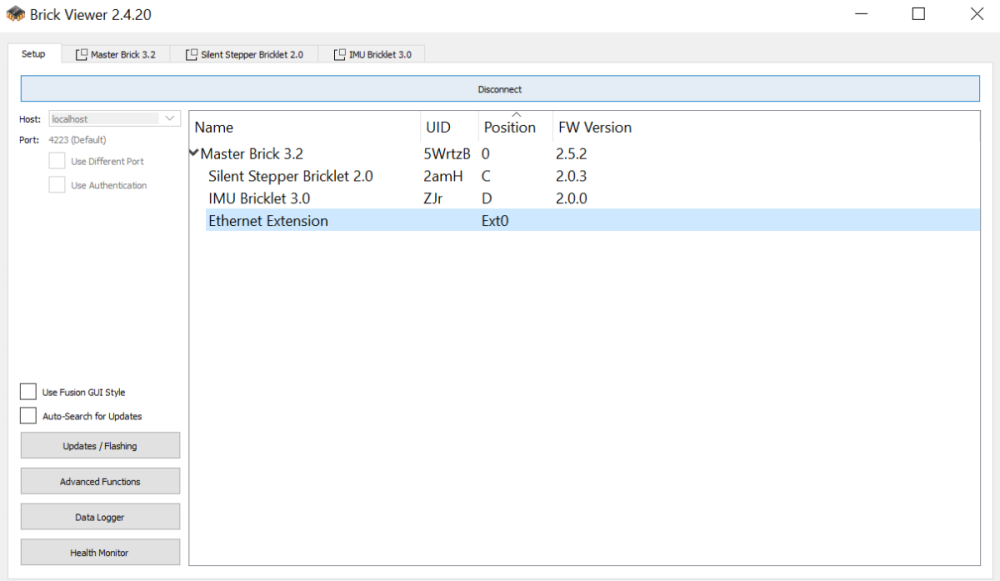
Task: Click the detach icon on Master Brick 3.2 tab
Action: [x=82, y=55]
